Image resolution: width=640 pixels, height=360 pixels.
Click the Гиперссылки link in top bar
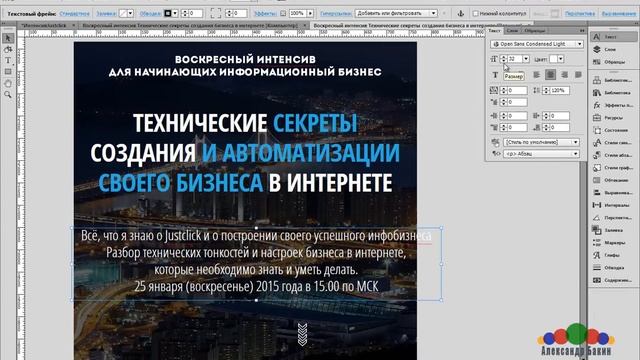(336, 13)
